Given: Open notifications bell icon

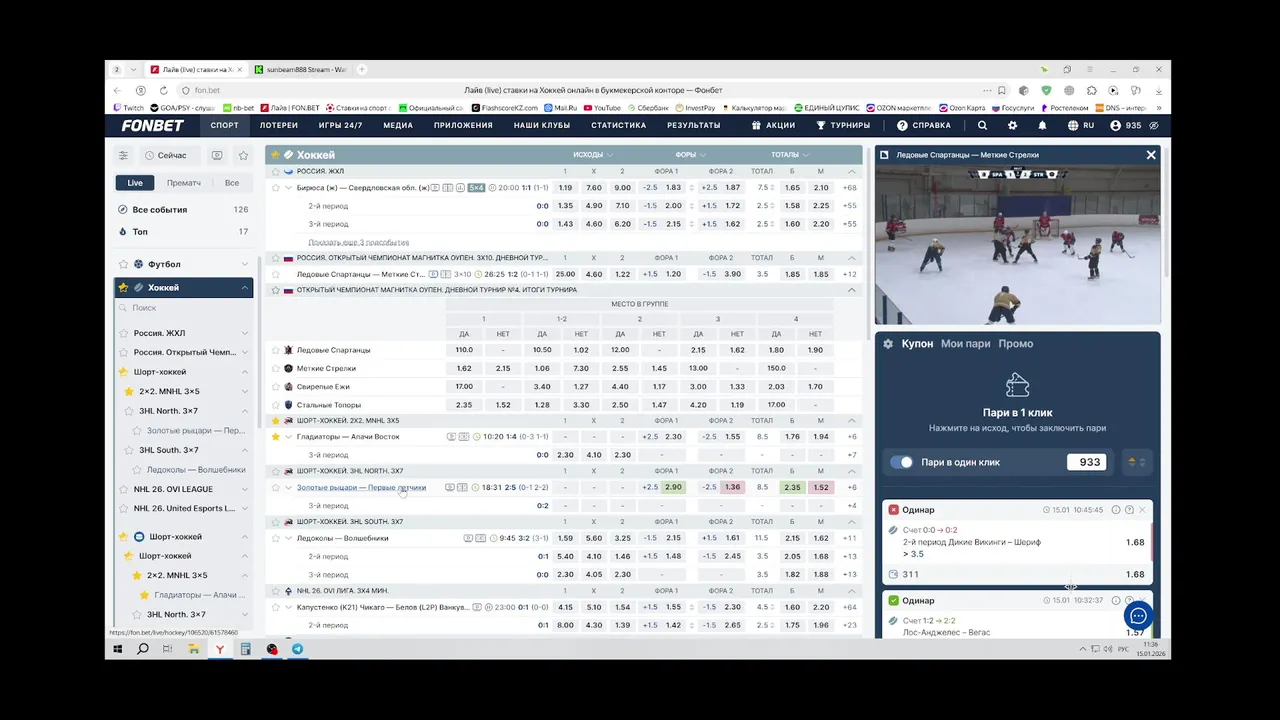Looking at the screenshot, I should (x=1042, y=126).
